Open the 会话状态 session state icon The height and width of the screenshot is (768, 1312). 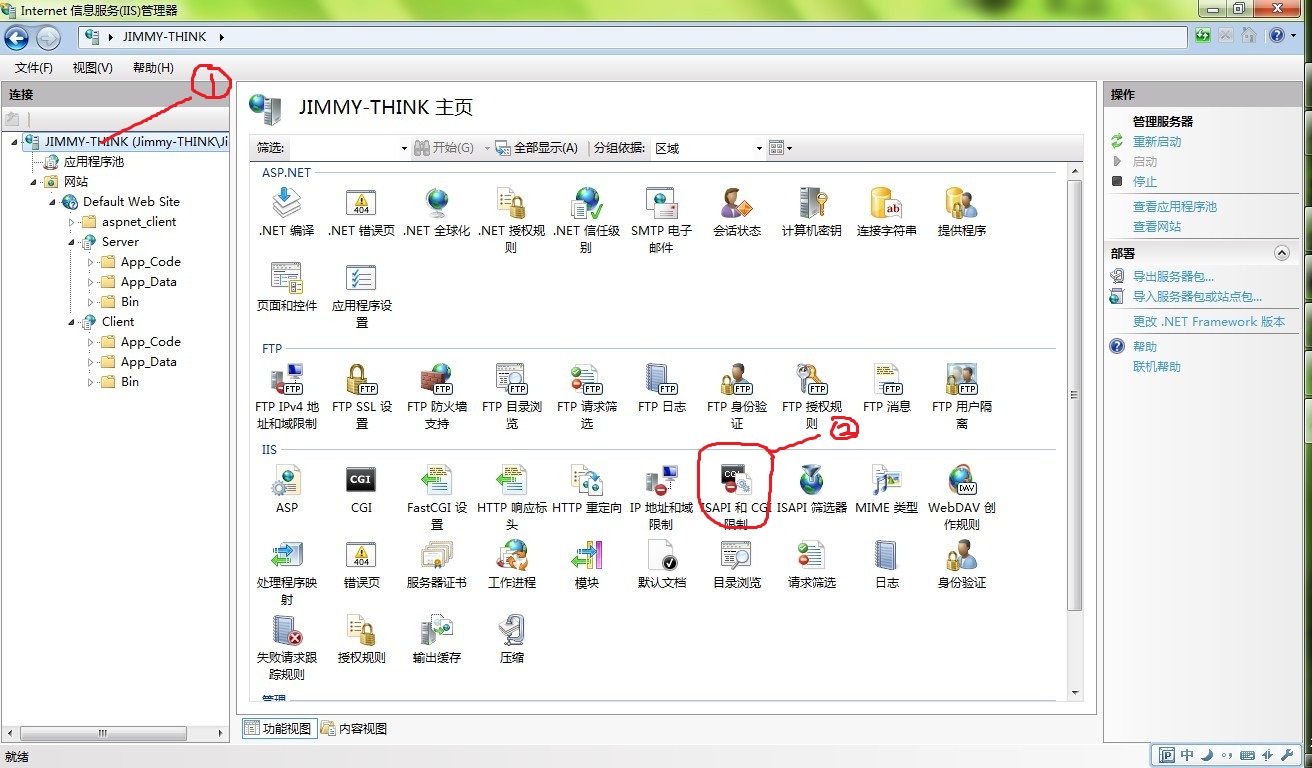[737, 204]
